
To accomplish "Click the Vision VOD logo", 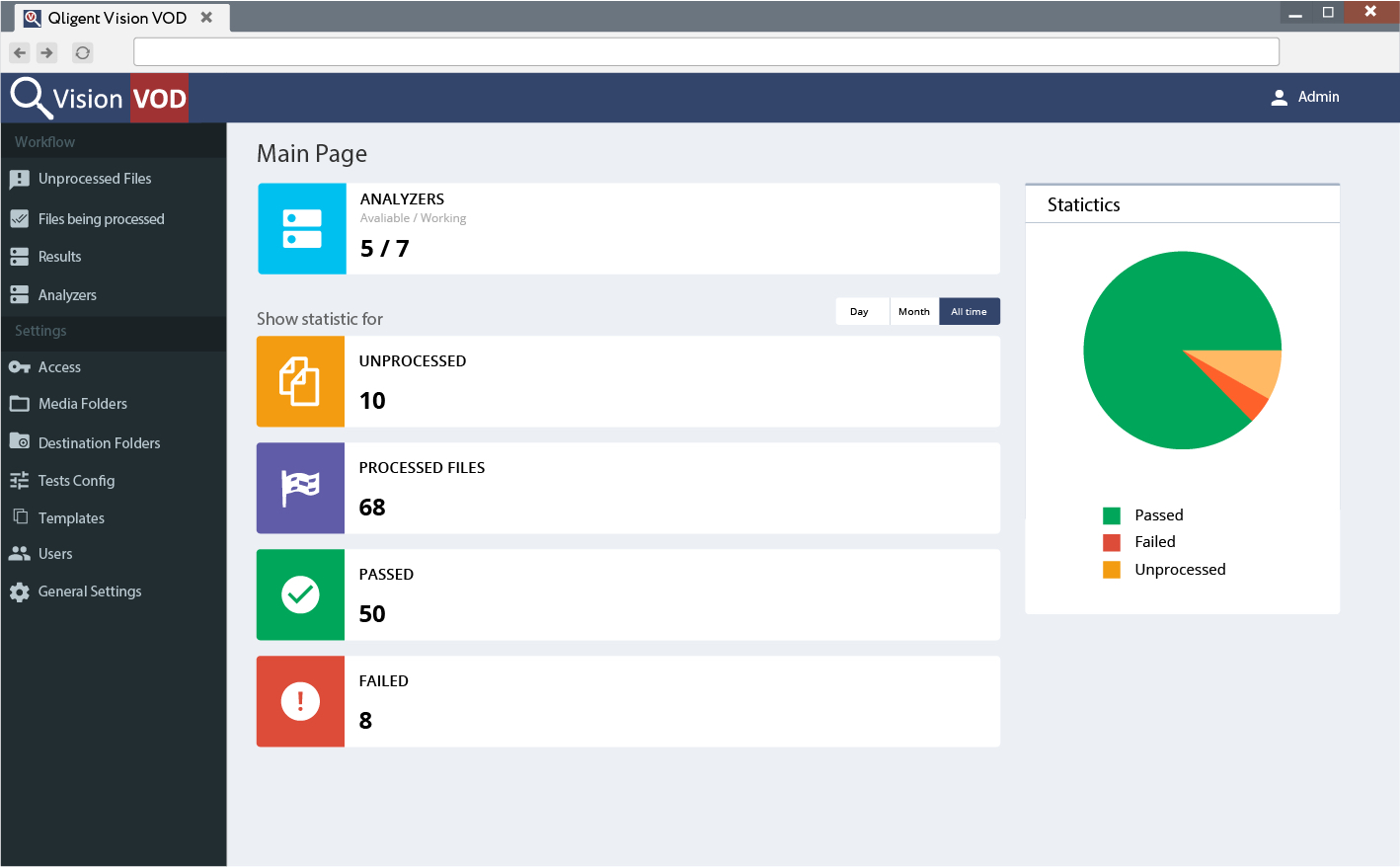I will coord(99,98).
